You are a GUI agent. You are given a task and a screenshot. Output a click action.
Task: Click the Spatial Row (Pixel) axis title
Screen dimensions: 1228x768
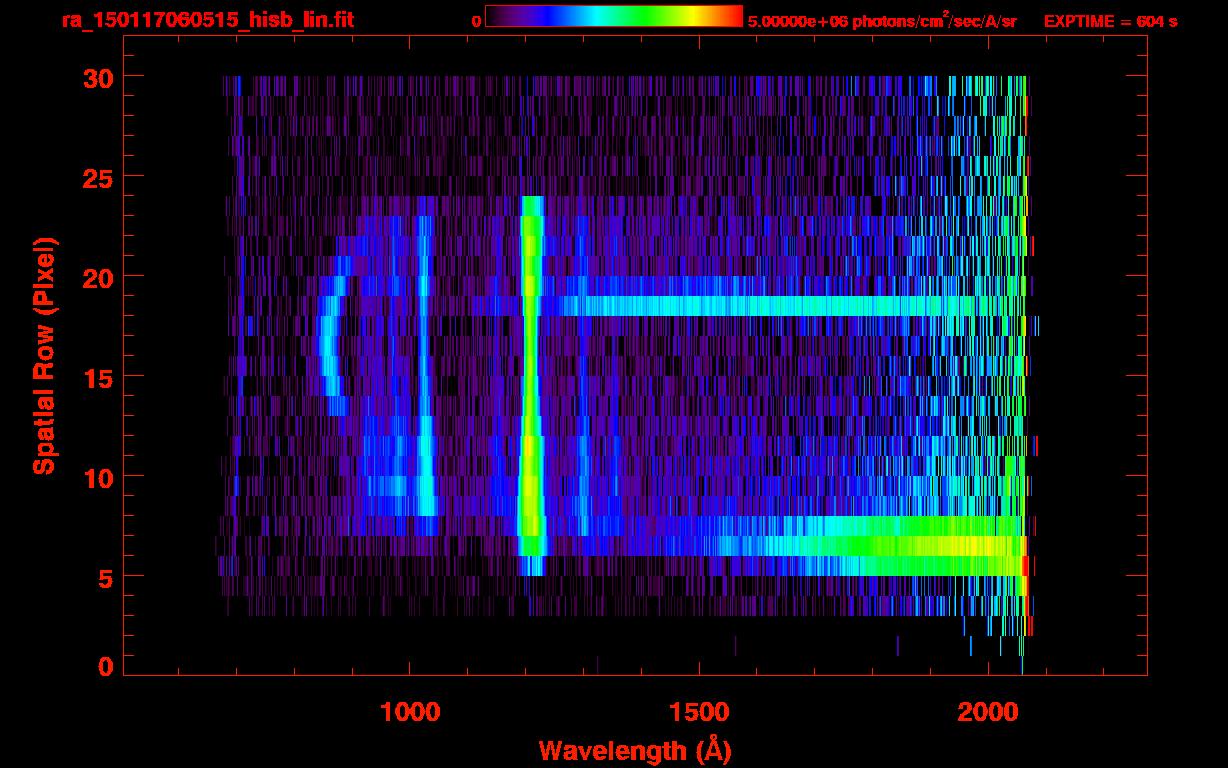pyautogui.click(x=44, y=356)
